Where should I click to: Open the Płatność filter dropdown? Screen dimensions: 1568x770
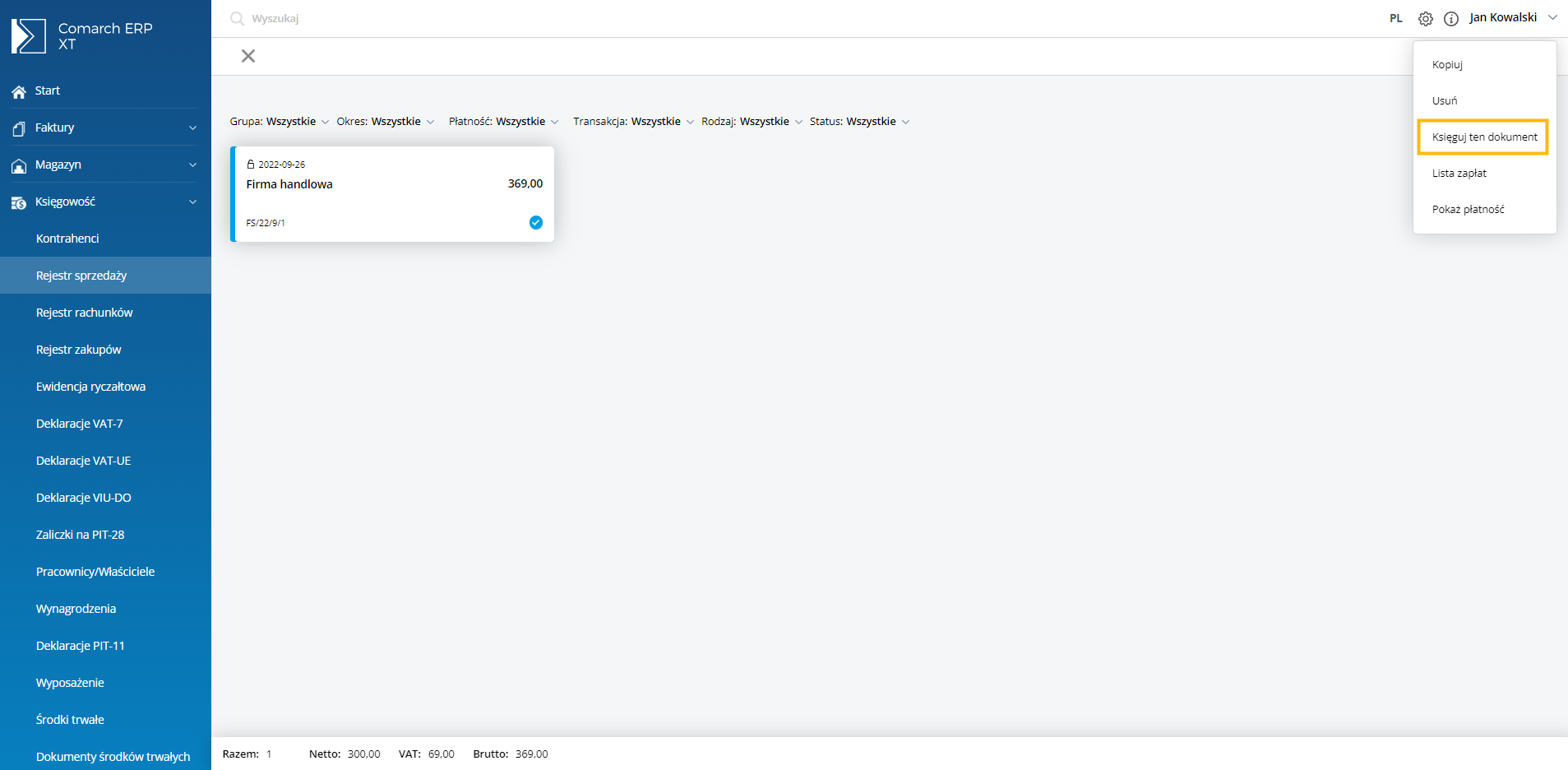coord(504,121)
